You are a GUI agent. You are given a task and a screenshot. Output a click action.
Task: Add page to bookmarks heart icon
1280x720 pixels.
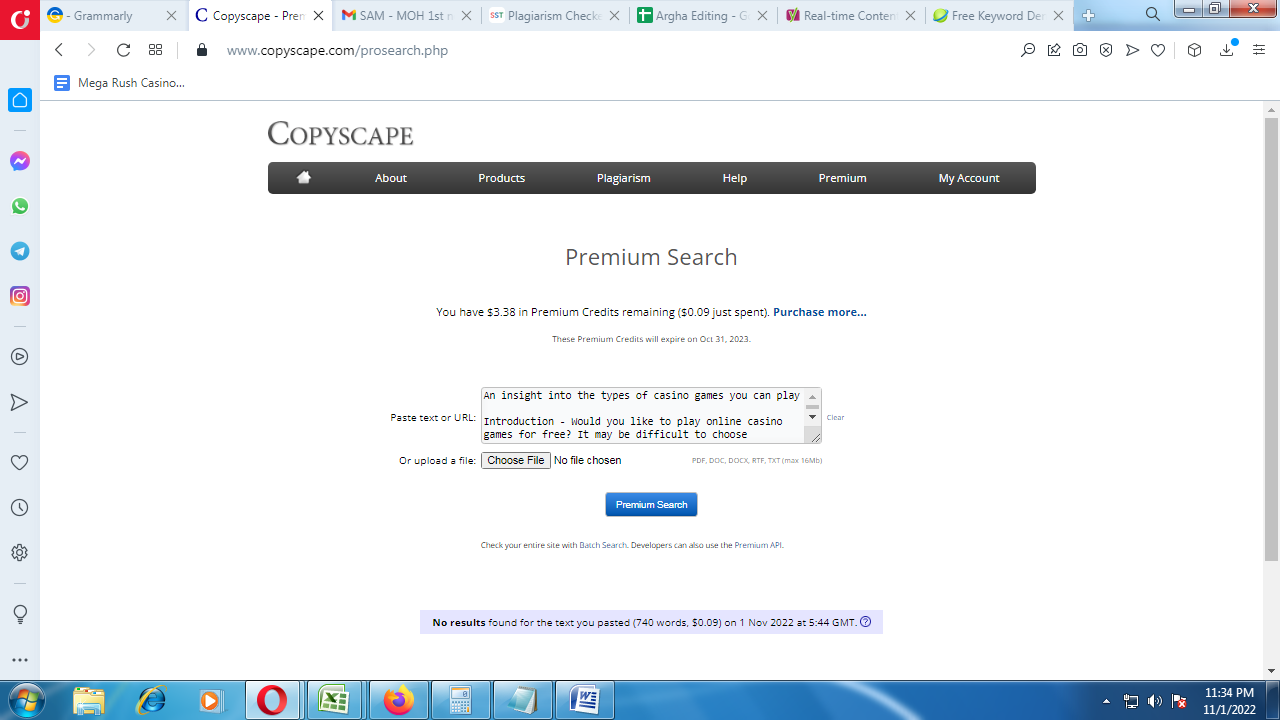tap(1158, 50)
